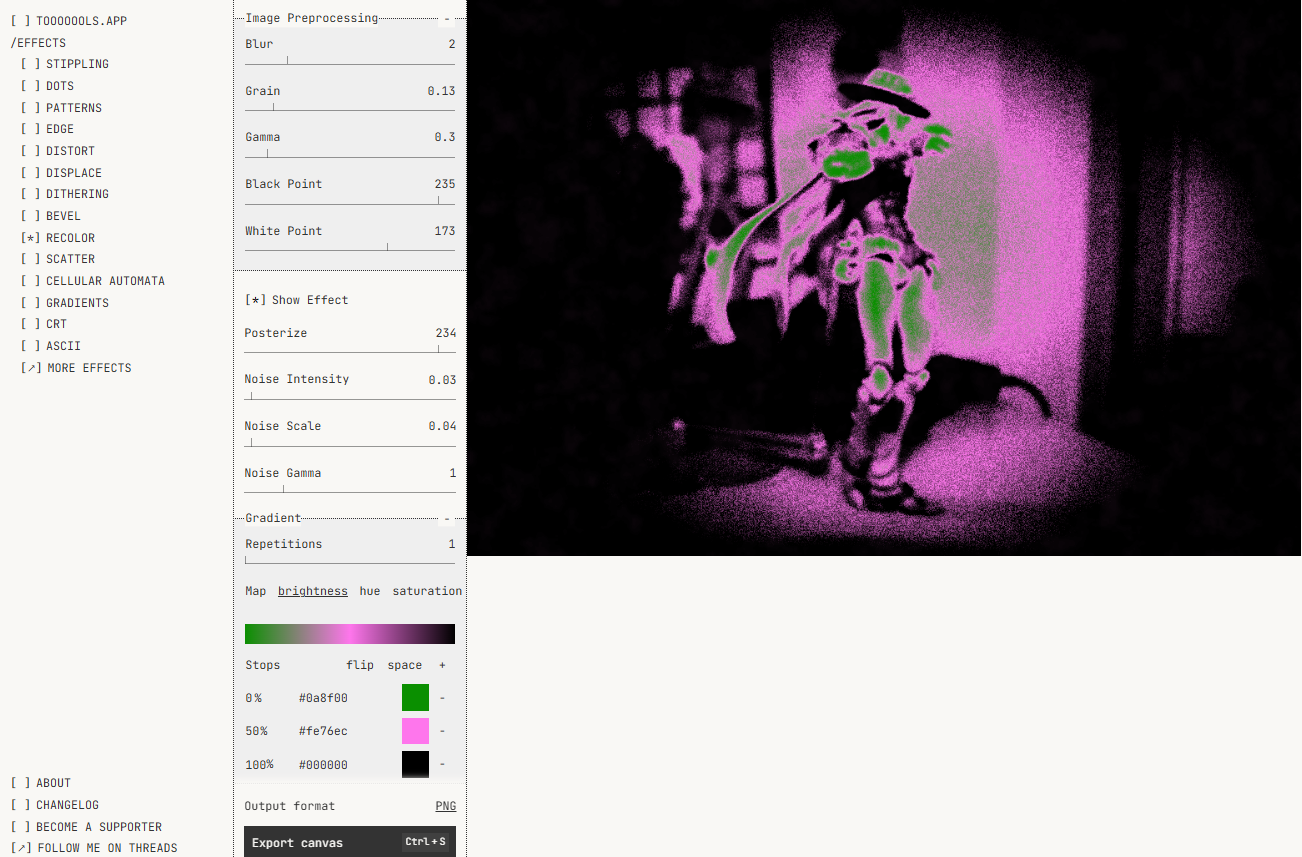Image resolution: width=1302 pixels, height=857 pixels.
Task: Open the PNG output format selector
Action: click(x=445, y=806)
